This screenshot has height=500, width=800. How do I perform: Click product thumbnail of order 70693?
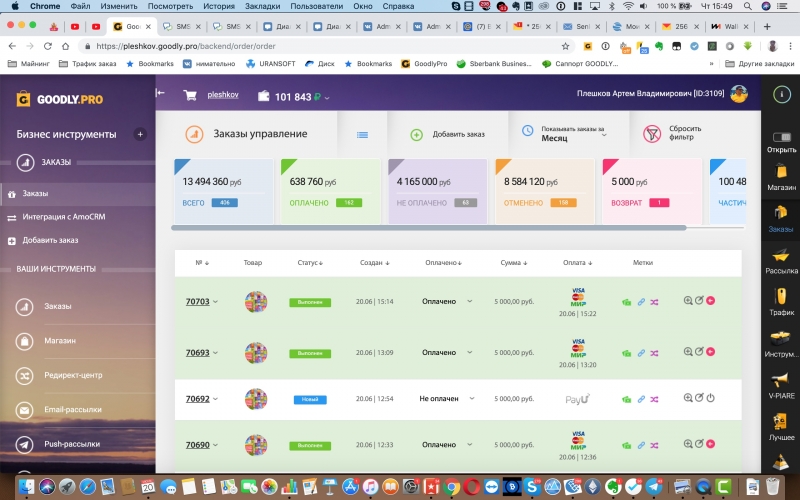tap(256, 353)
